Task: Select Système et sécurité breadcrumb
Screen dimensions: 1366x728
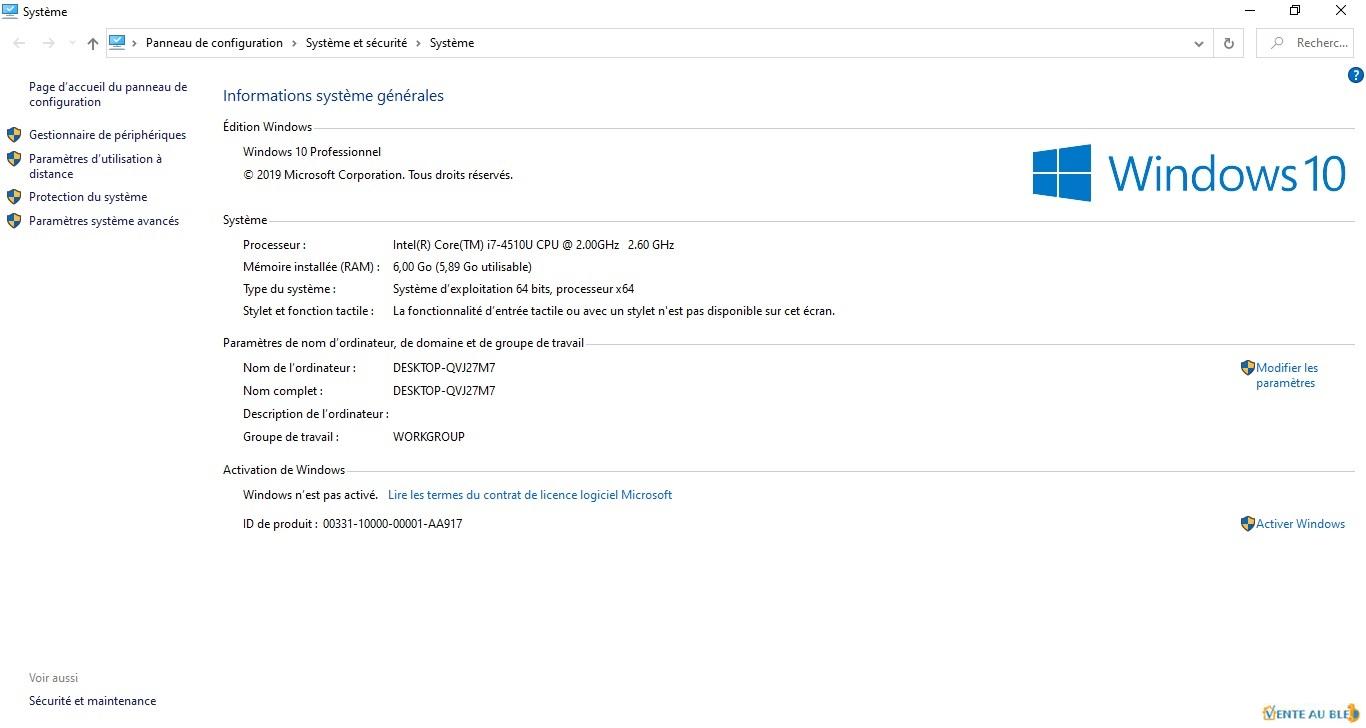Action: point(356,43)
